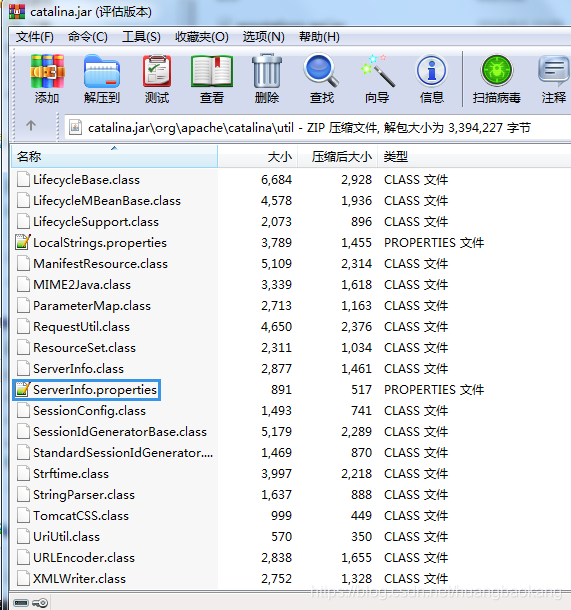Screen dimensions: 571x610
Task: Select ResourceSet.class file name
Action: pos(84,348)
